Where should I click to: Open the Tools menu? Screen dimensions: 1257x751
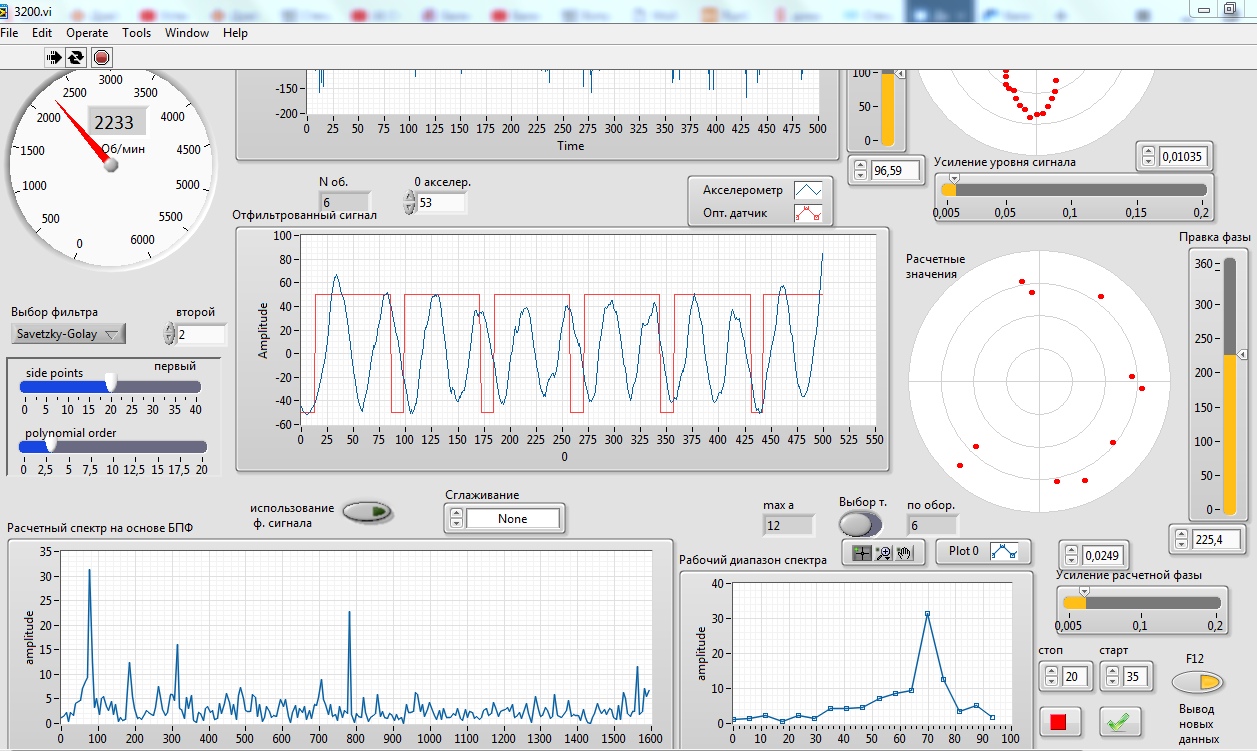[x=137, y=33]
